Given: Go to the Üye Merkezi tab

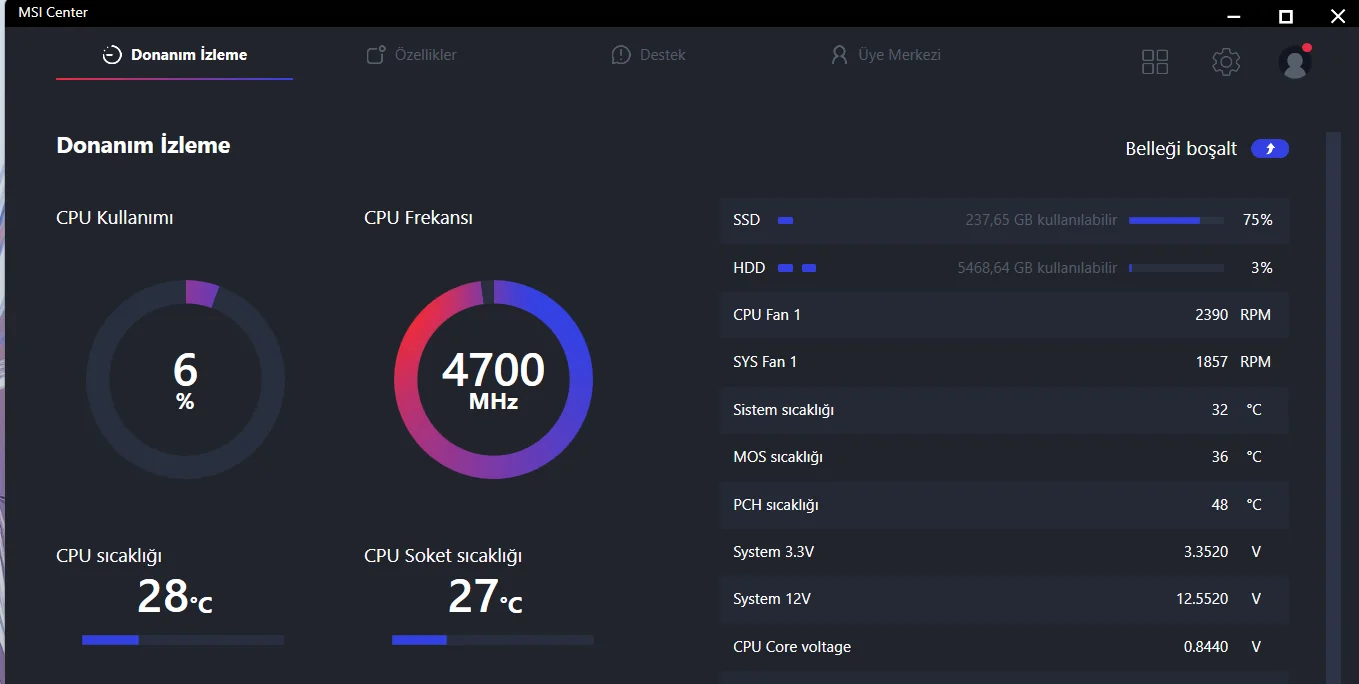Looking at the screenshot, I should point(899,55).
